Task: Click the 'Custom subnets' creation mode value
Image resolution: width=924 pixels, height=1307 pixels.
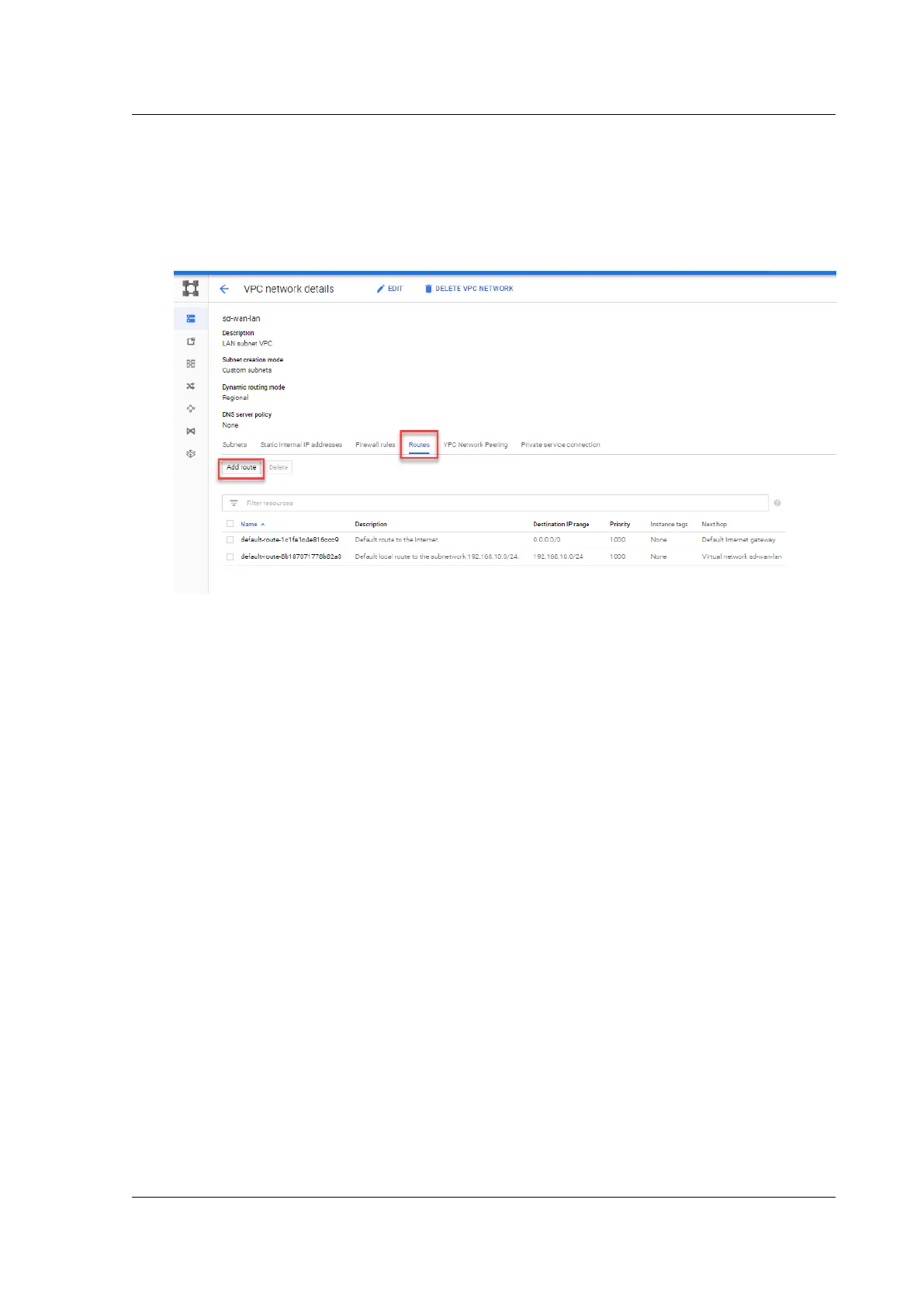Action: [x=247, y=370]
